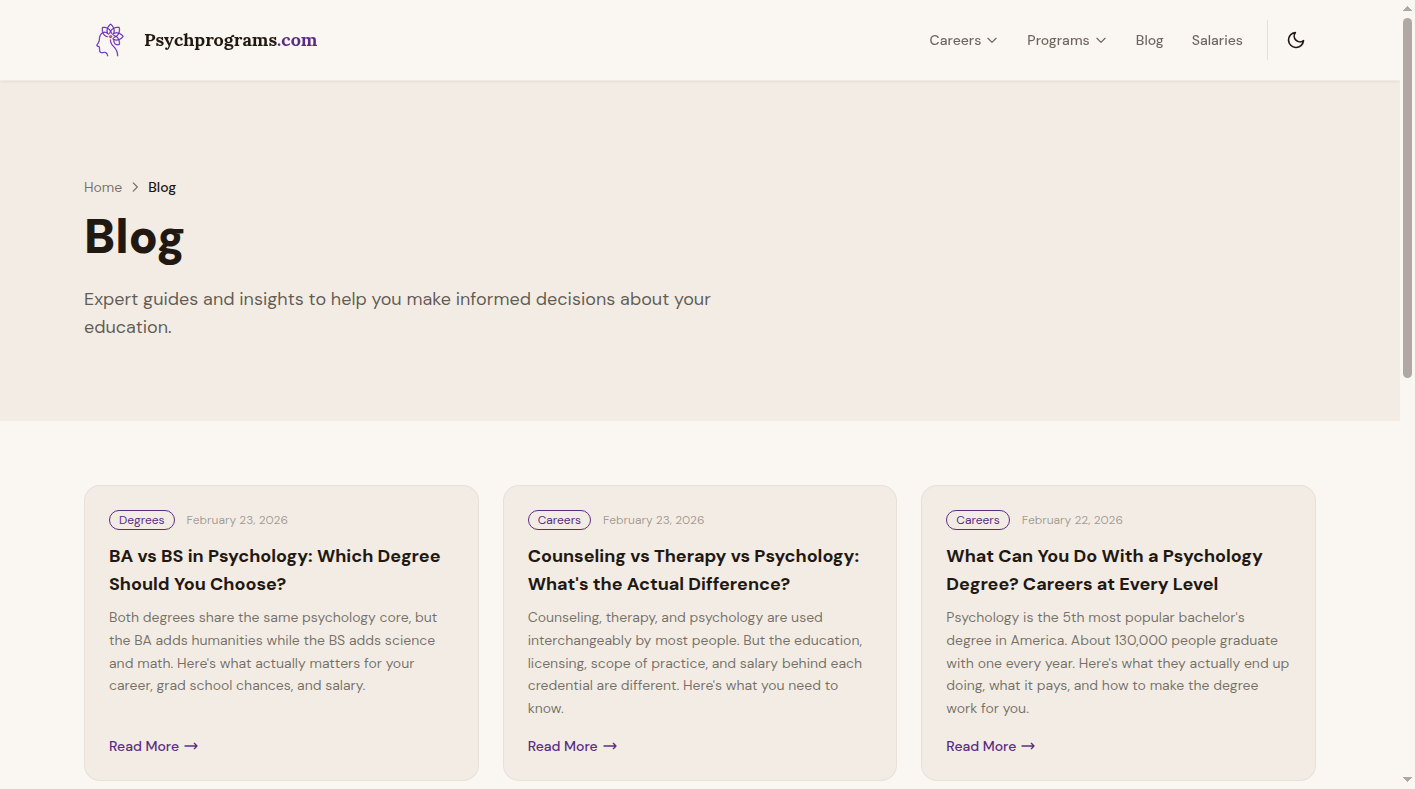1415x789 pixels.
Task: Toggle dark mode with the moon icon
Action: click(1296, 40)
